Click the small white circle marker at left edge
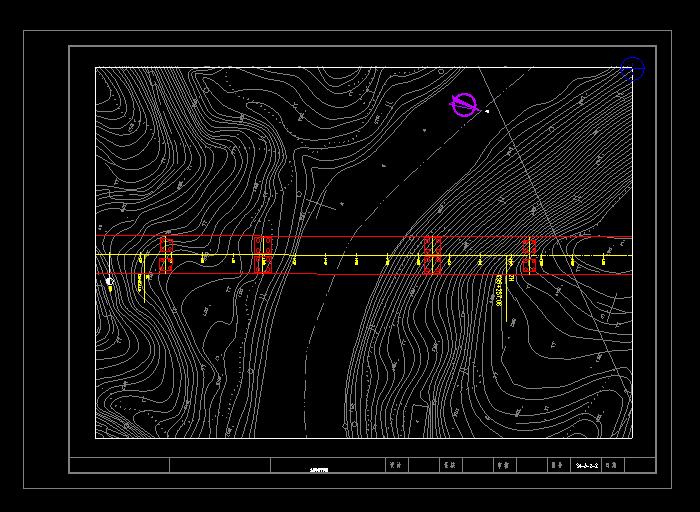The image size is (700, 512). [110, 282]
